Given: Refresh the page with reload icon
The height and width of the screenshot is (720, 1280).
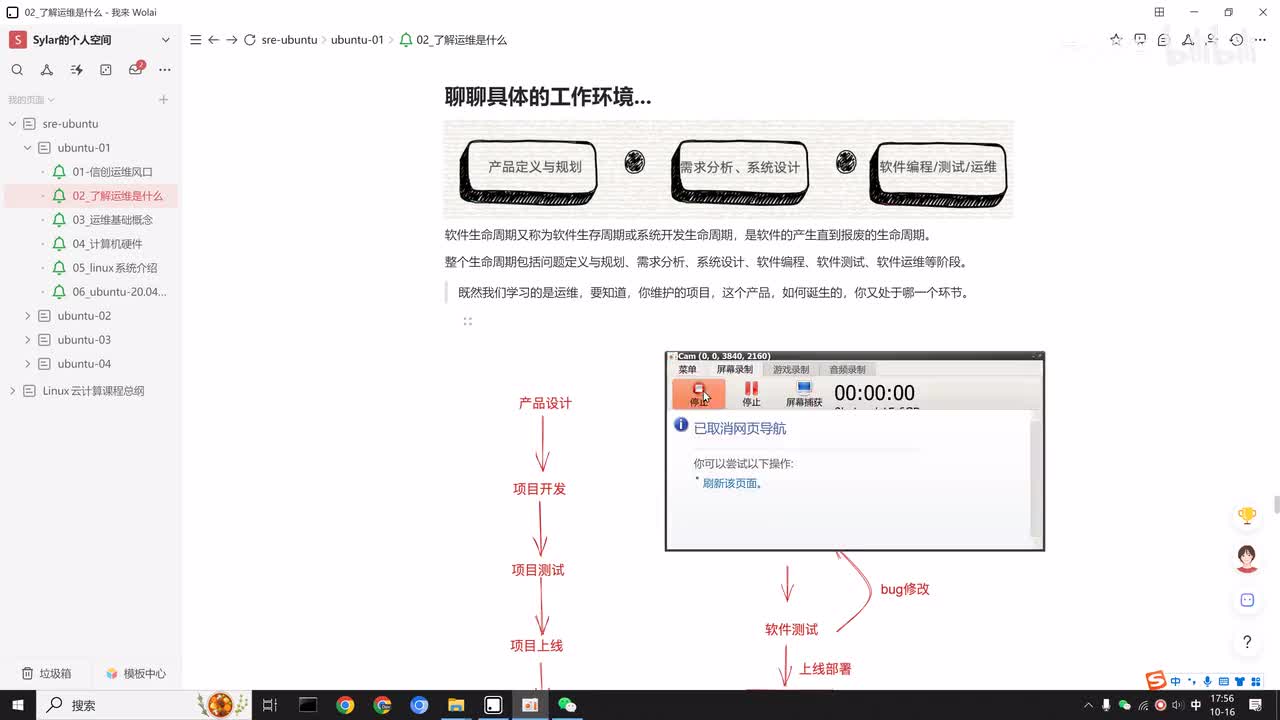Looking at the screenshot, I should click(x=250, y=40).
